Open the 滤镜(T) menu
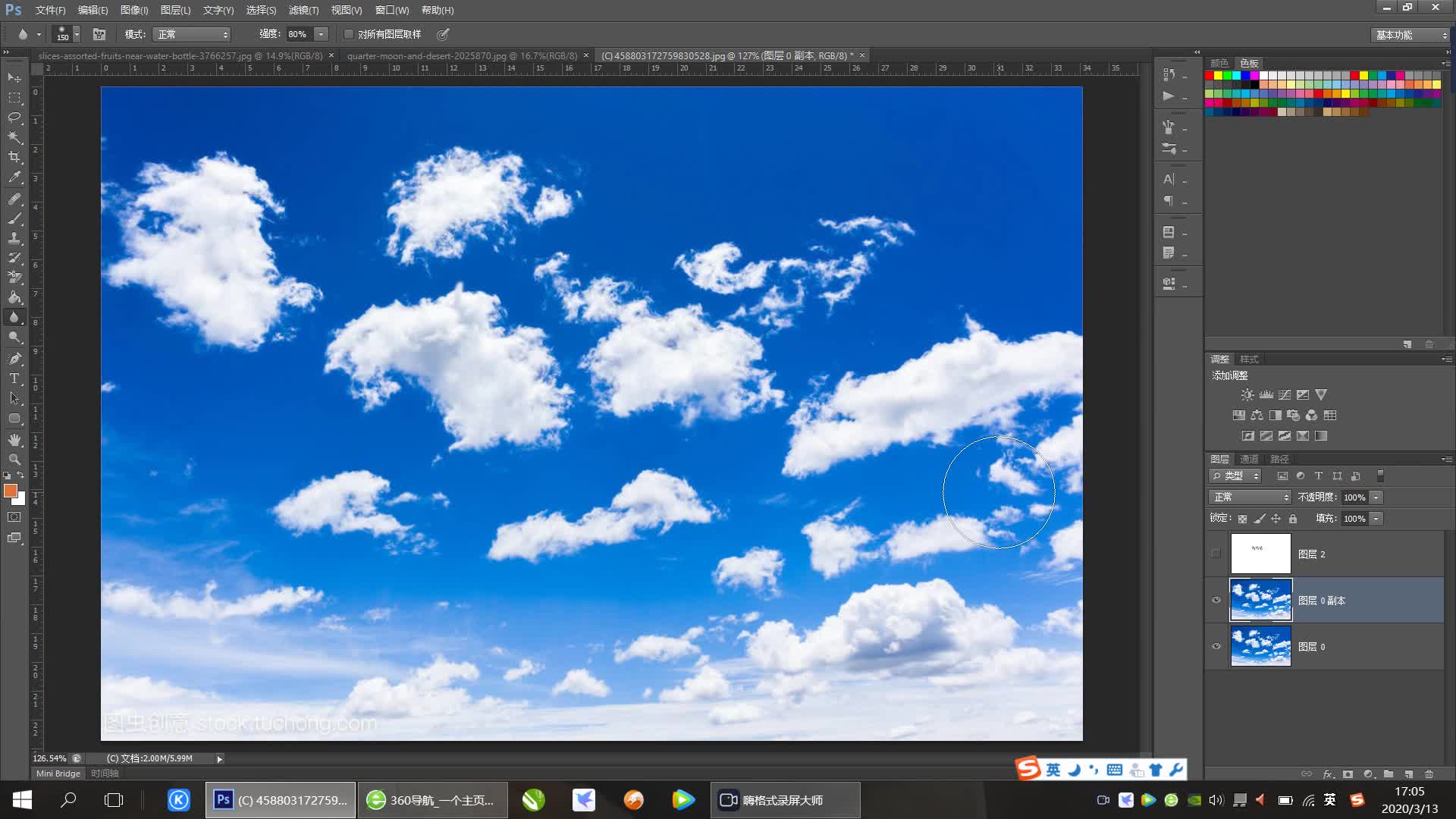 [303, 10]
